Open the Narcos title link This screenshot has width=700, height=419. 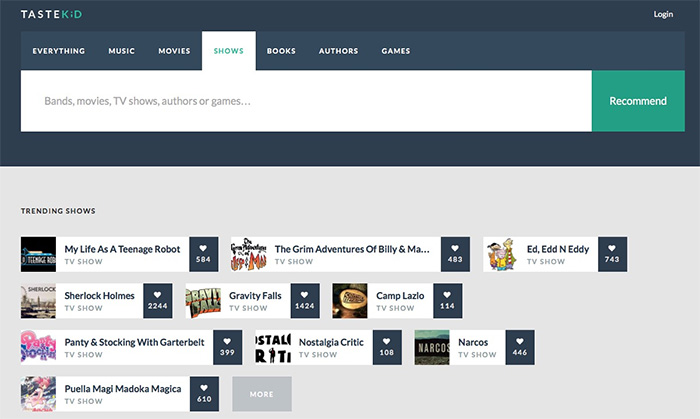click(473, 342)
